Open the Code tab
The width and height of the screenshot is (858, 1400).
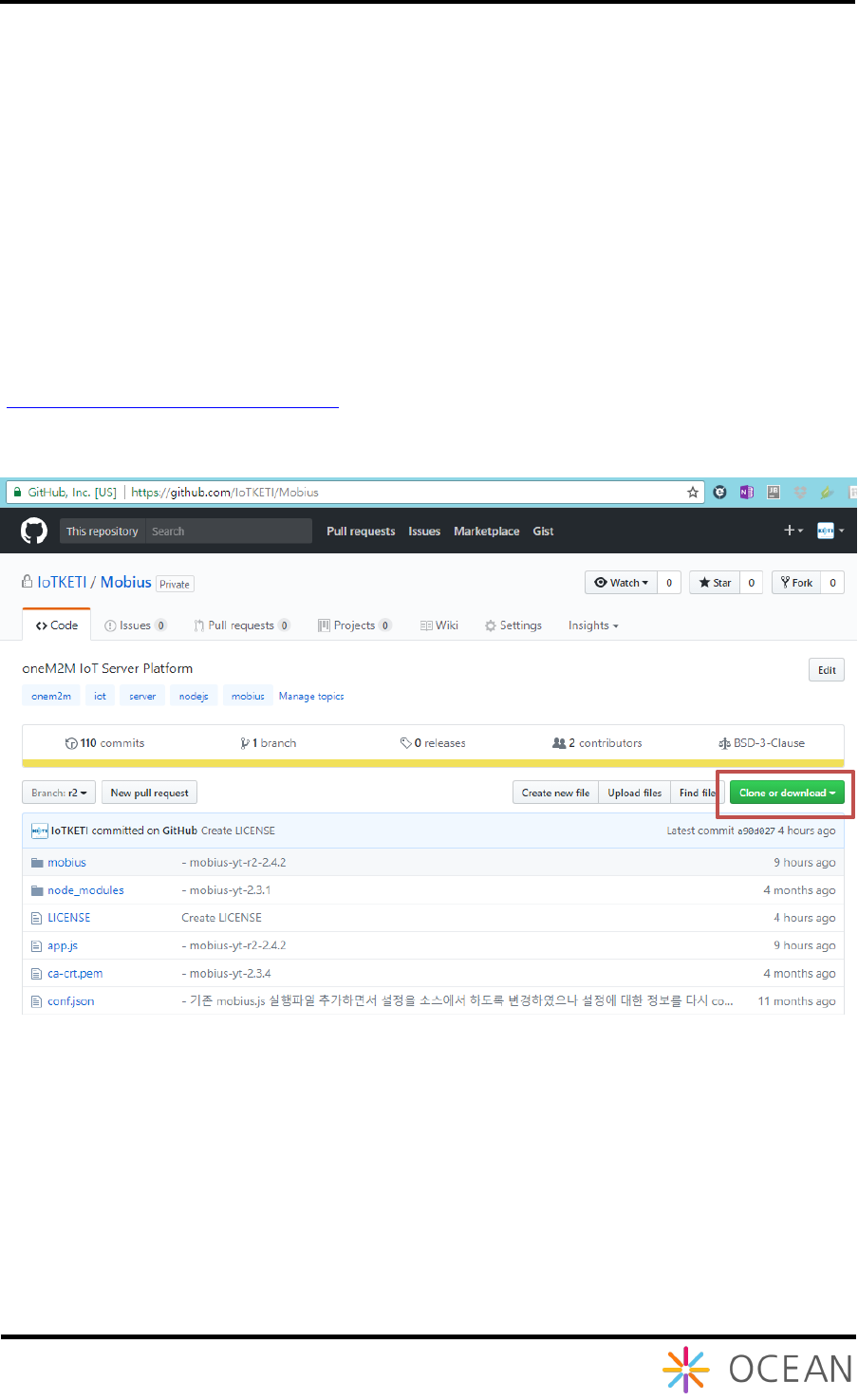click(57, 625)
